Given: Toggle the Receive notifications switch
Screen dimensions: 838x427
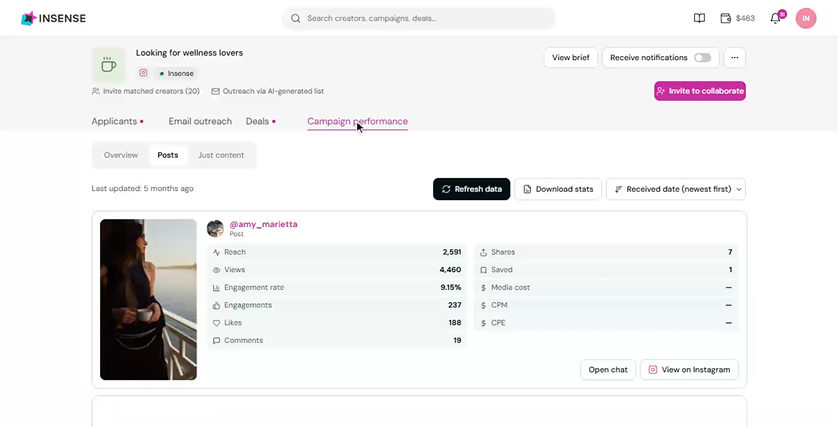Looking at the screenshot, I should coord(702,57).
